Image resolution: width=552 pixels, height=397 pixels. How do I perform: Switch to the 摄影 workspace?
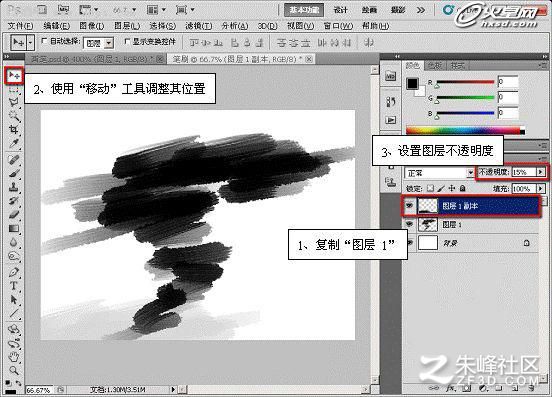(x=398, y=10)
